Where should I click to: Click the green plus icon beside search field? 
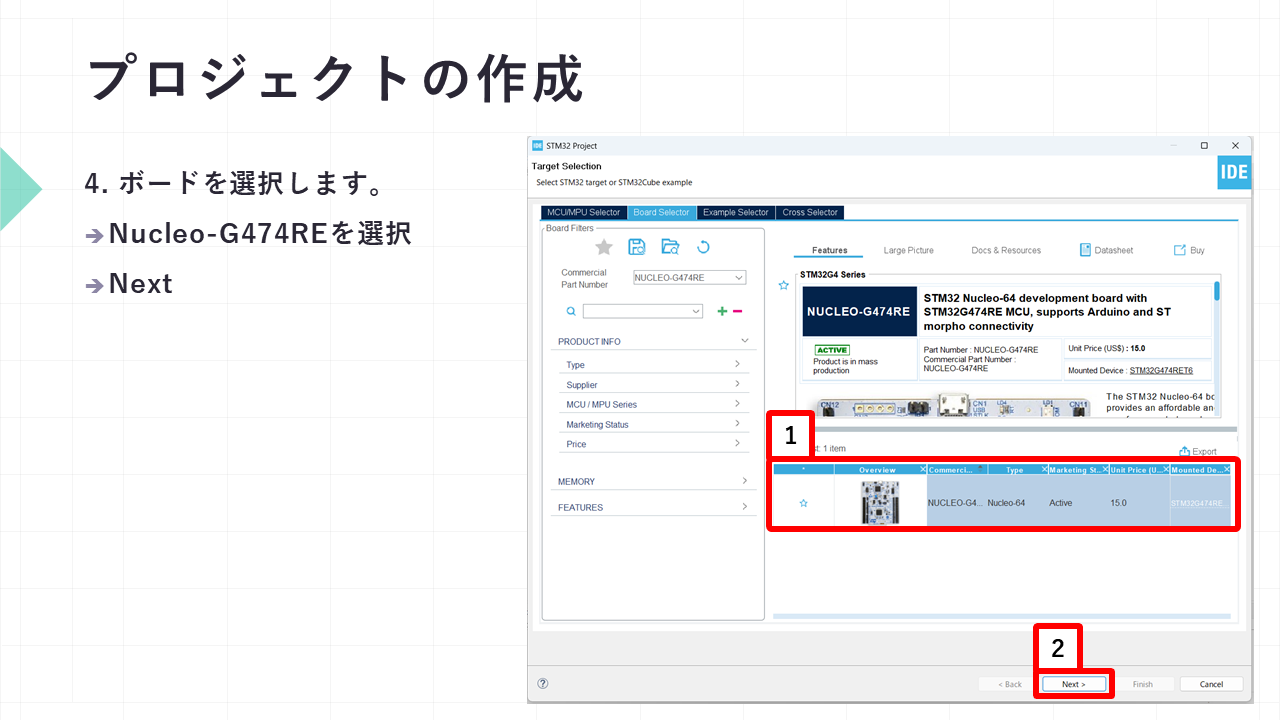(722, 311)
